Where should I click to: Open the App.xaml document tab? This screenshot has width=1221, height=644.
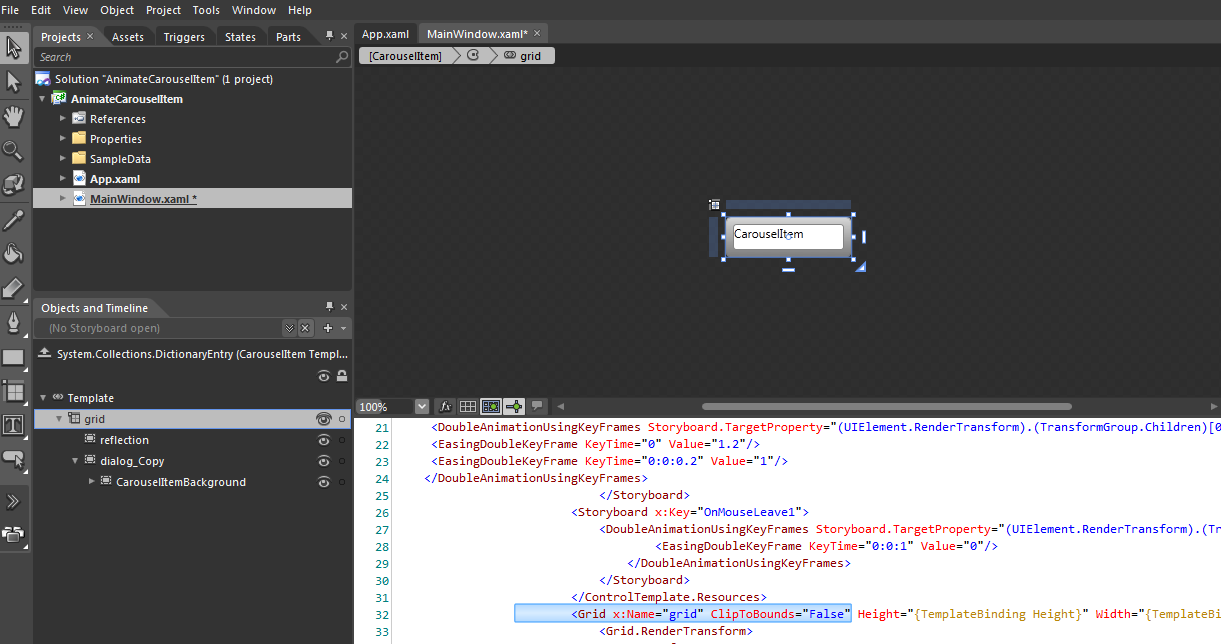point(385,34)
